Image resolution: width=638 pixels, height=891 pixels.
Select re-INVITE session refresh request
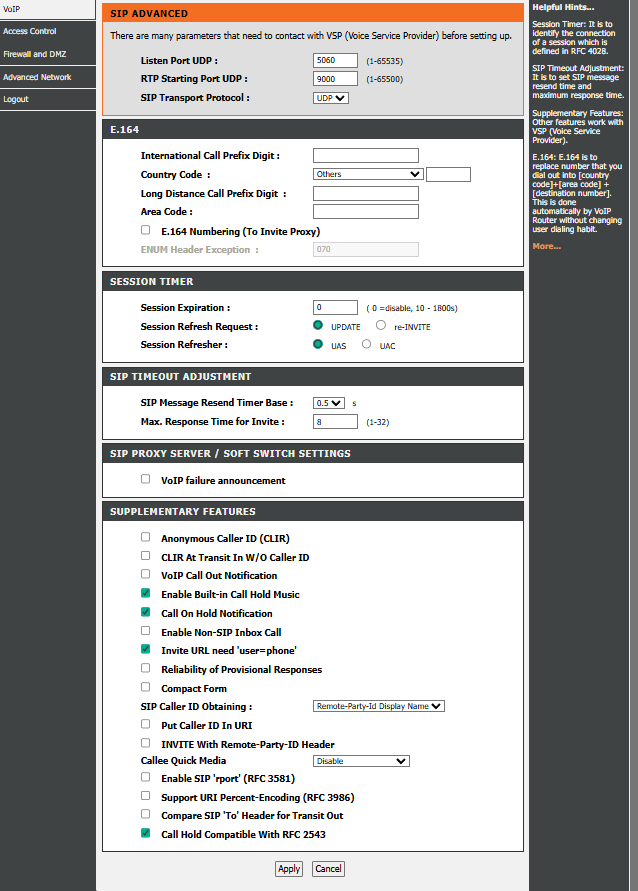click(x=381, y=326)
